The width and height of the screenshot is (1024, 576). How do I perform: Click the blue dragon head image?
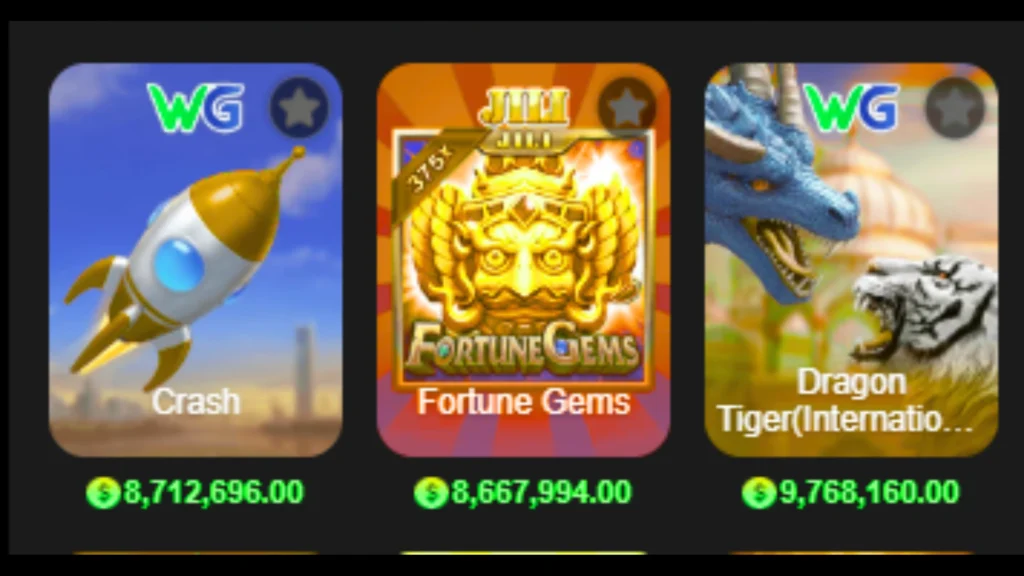tap(780, 189)
